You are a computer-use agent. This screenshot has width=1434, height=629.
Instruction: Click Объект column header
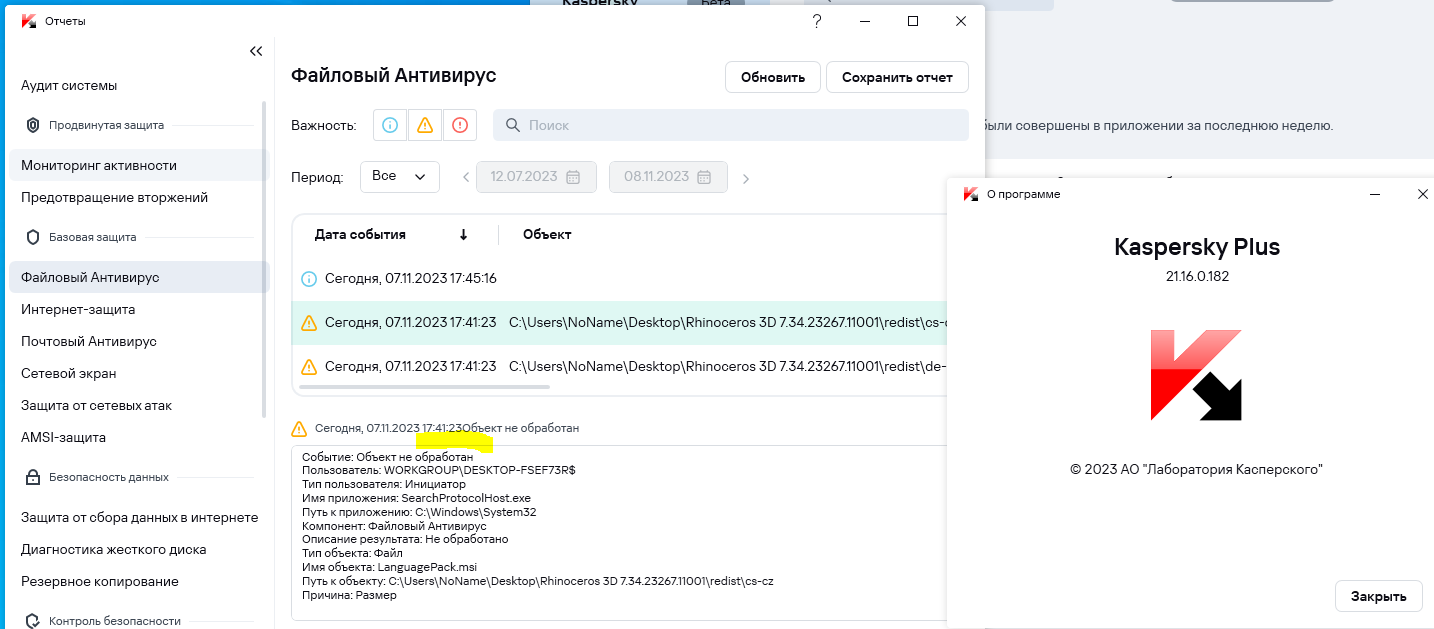click(547, 235)
